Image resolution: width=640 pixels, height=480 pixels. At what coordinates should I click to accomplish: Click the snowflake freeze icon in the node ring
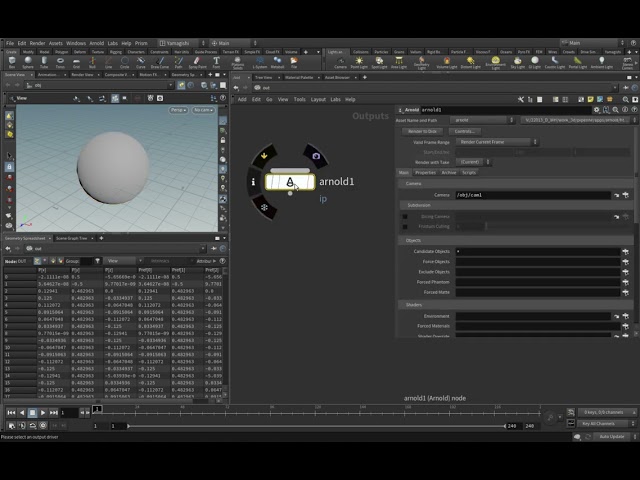tap(264, 207)
